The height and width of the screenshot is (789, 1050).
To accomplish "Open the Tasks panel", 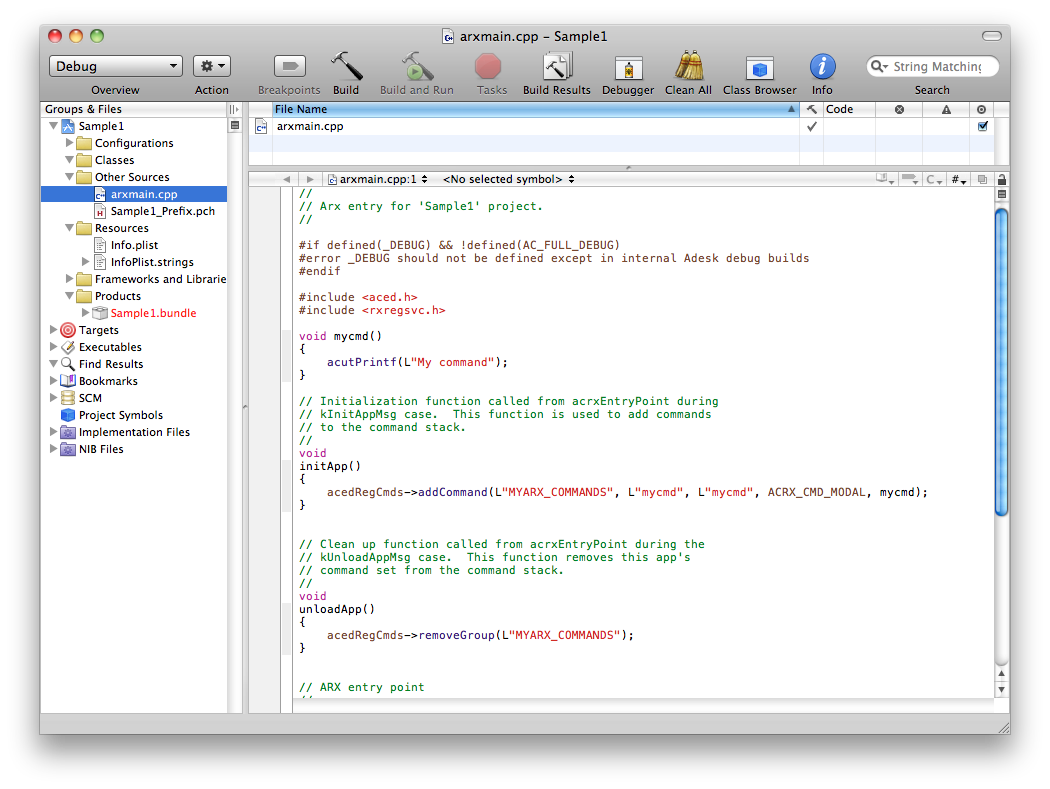I will coord(491,65).
